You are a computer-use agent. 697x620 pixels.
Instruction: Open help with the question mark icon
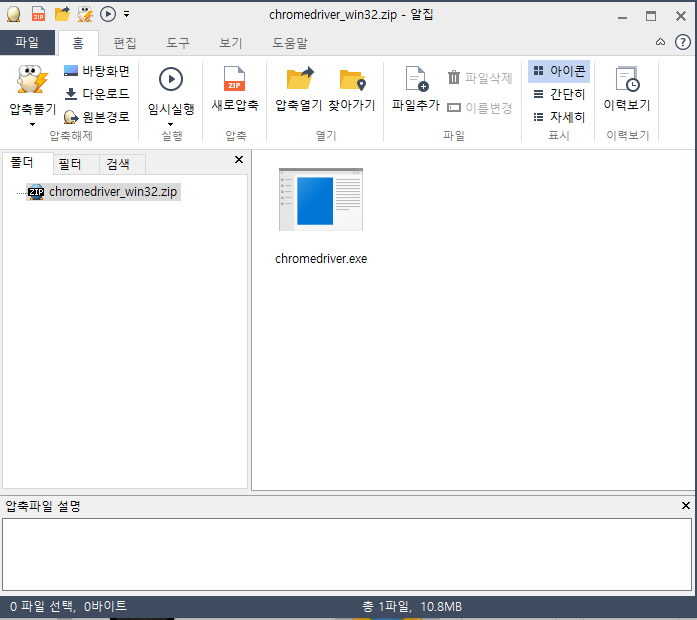click(x=682, y=42)
